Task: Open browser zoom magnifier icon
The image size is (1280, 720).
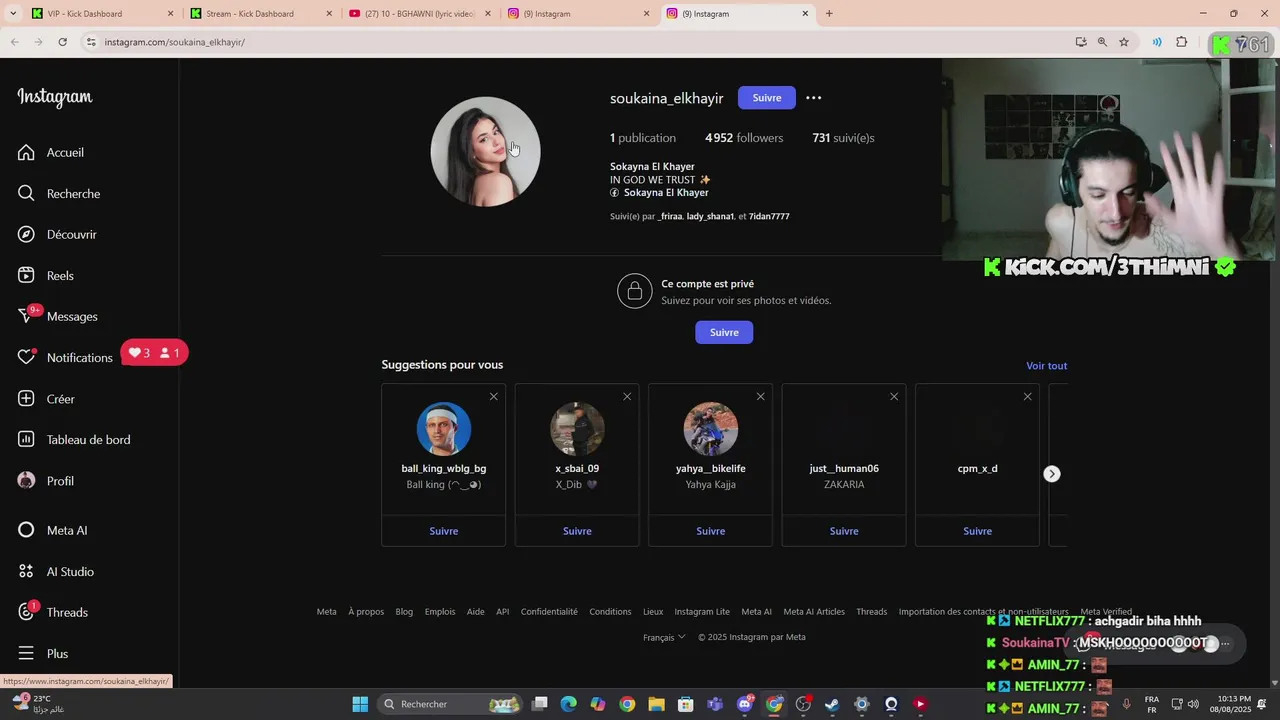Action: click(x=1102, y=42)
